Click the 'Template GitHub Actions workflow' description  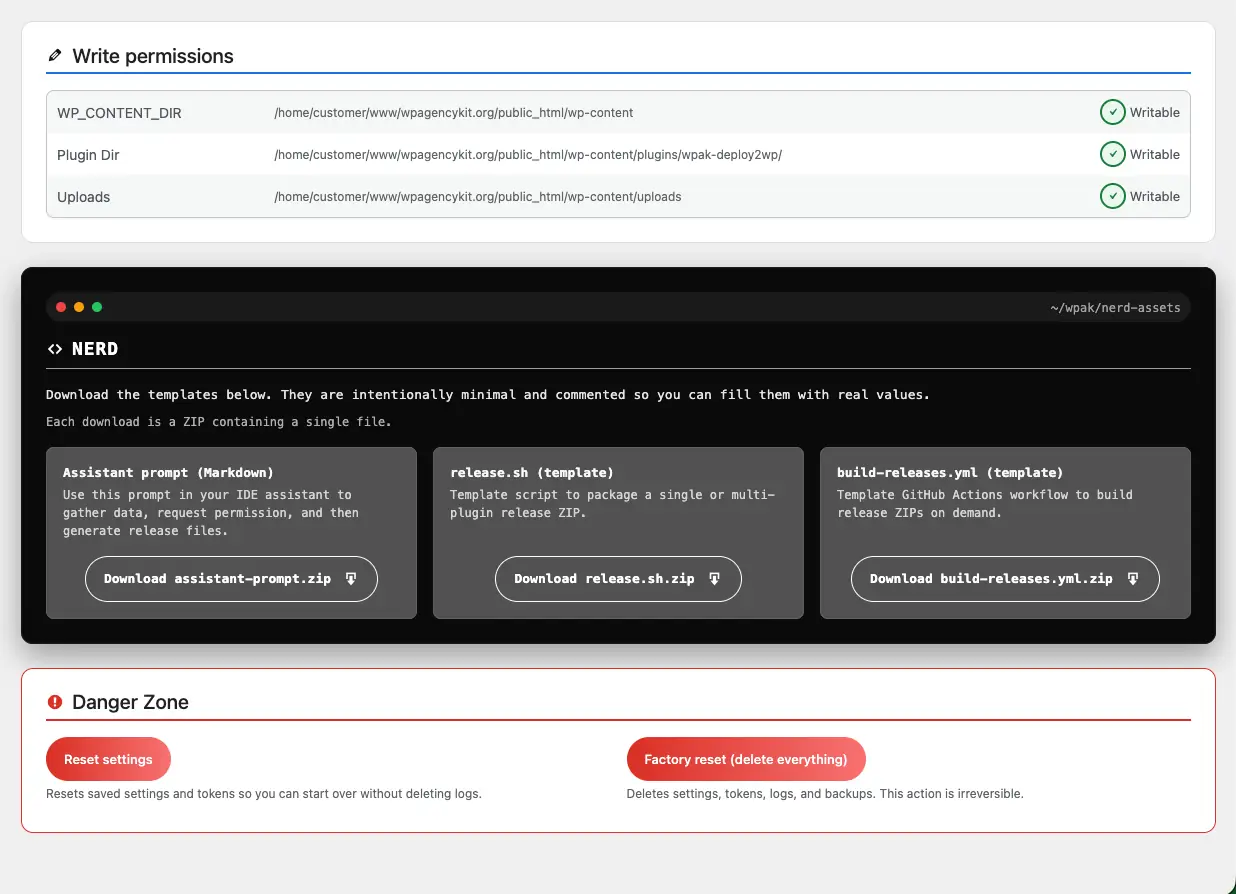click(985, 504)
